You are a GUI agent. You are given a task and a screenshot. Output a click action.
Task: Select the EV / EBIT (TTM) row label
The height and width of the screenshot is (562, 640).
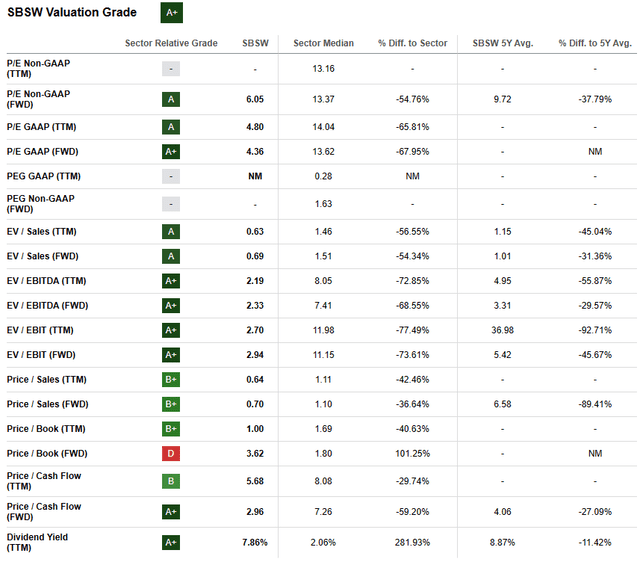[x=40, y=330]
